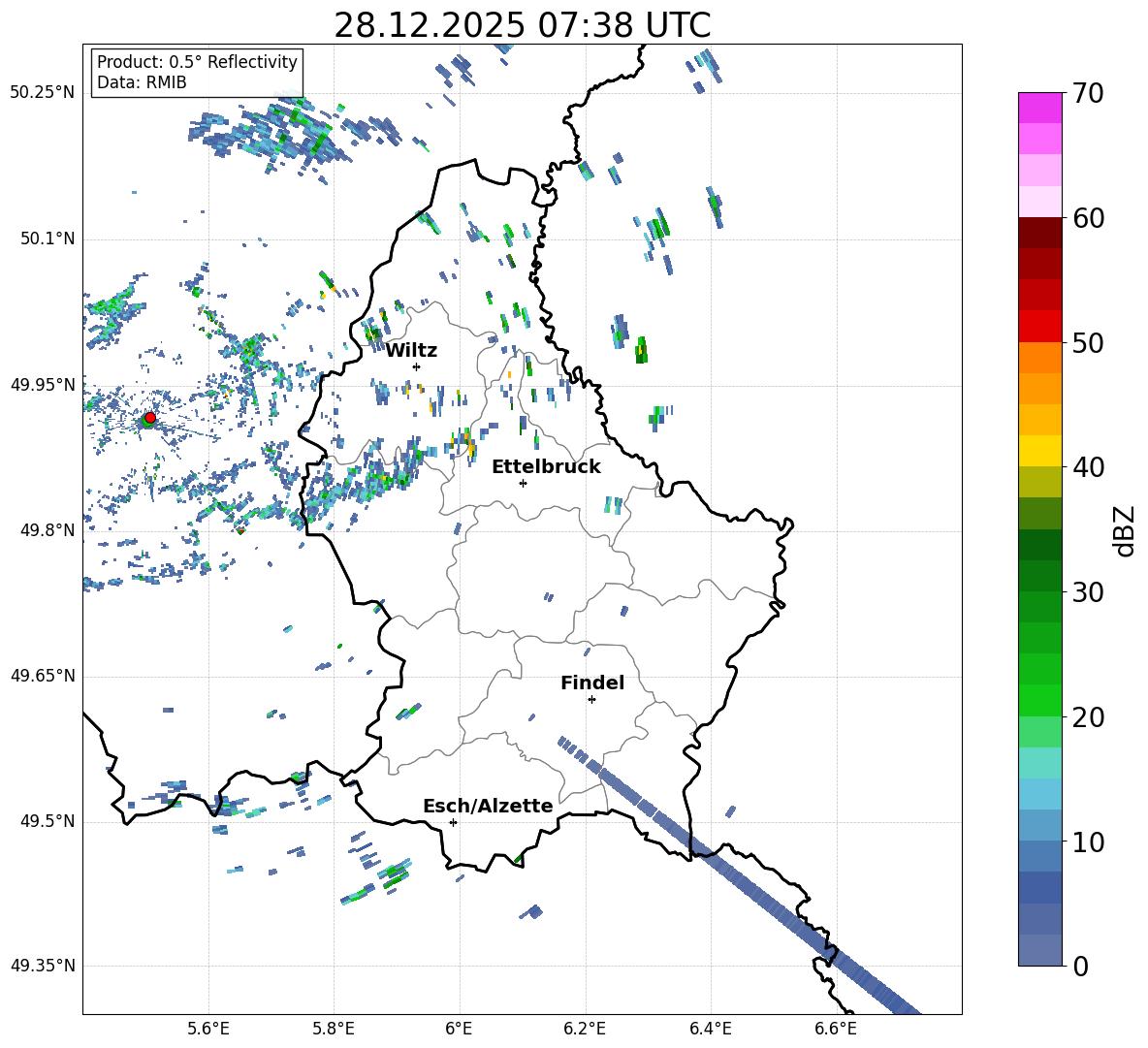Click the Esch/Alzette station cross marker

click(453, 822)
